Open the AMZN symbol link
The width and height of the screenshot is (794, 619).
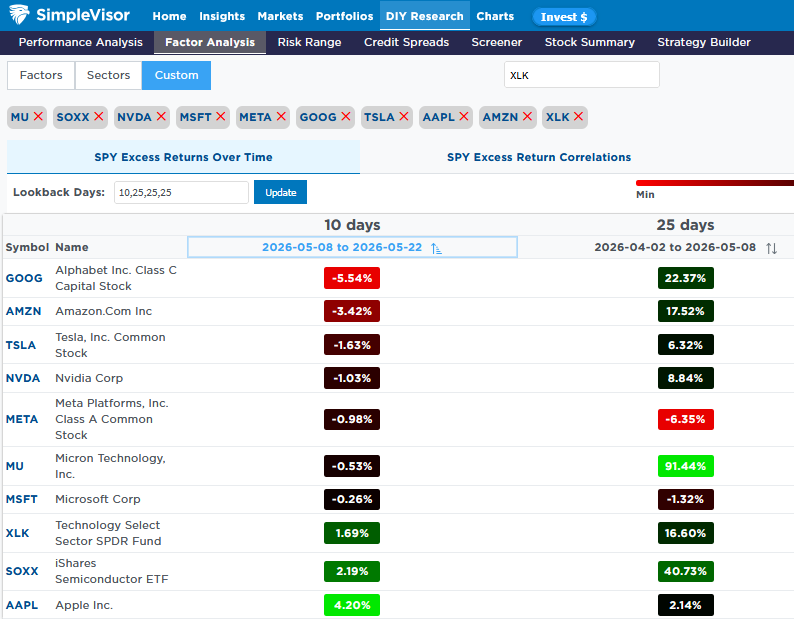tap(23, 311)
